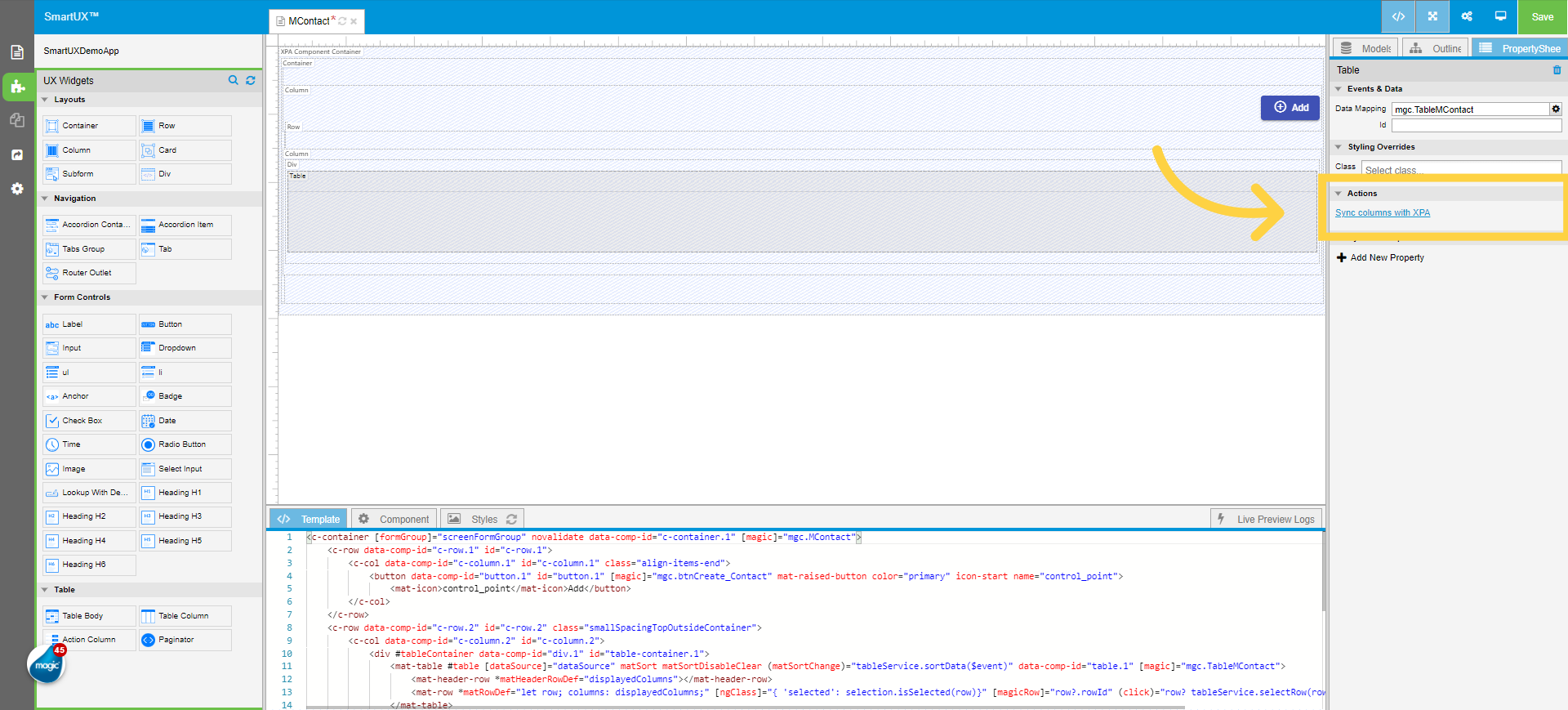The image size is (1568, 710).
Task: Click the expand fullscreen icon
Action: [1432, 16]
